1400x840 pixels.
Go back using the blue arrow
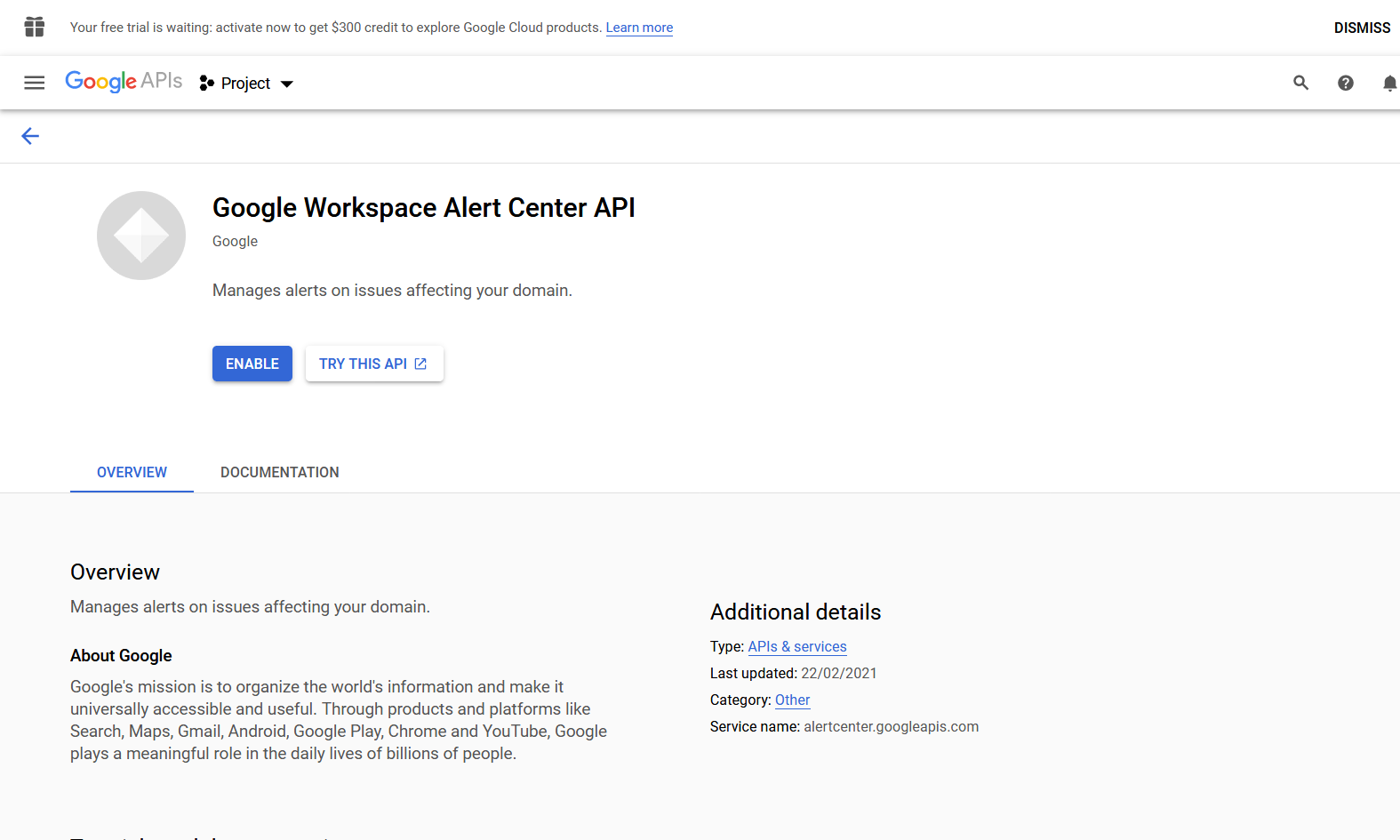pyautogui.click(x=30, y=136)
